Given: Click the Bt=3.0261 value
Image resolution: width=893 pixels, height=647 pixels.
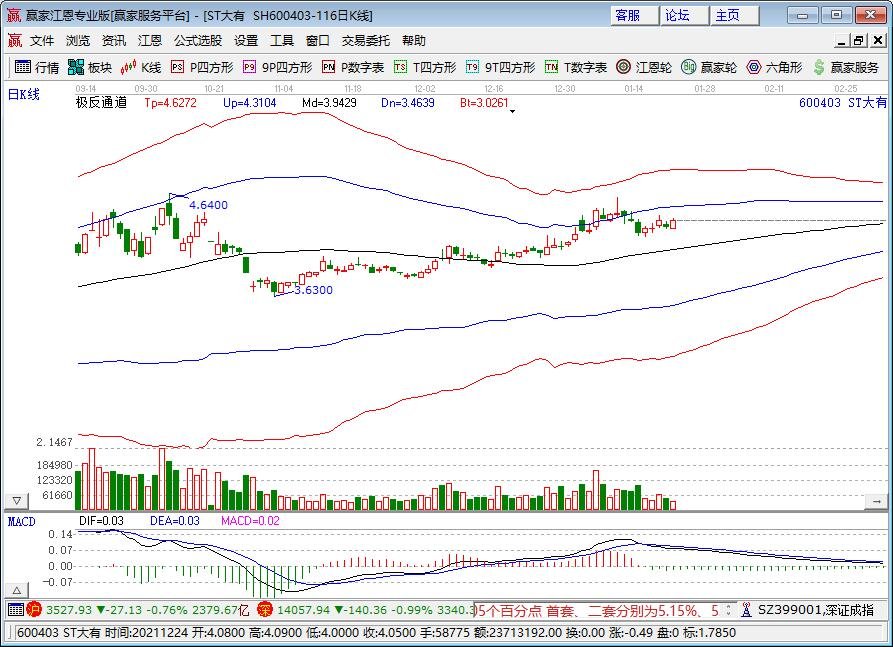Looking at the screenshot, I should (484, 103).
